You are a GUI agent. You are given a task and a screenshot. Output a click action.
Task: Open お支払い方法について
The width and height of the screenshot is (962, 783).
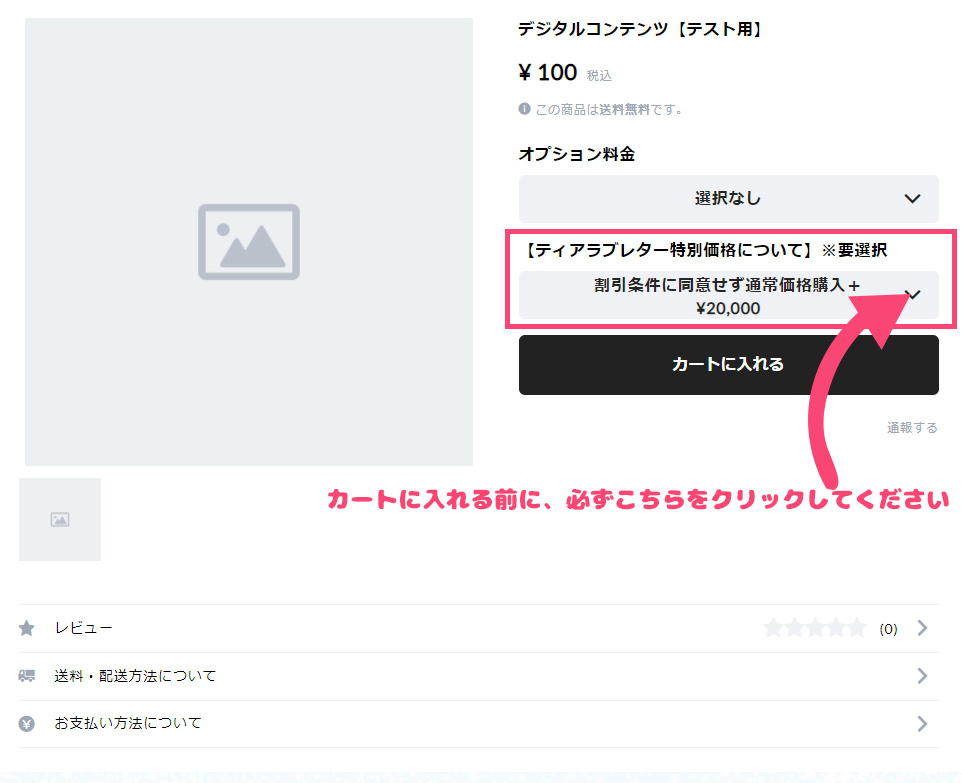(479, 724)
